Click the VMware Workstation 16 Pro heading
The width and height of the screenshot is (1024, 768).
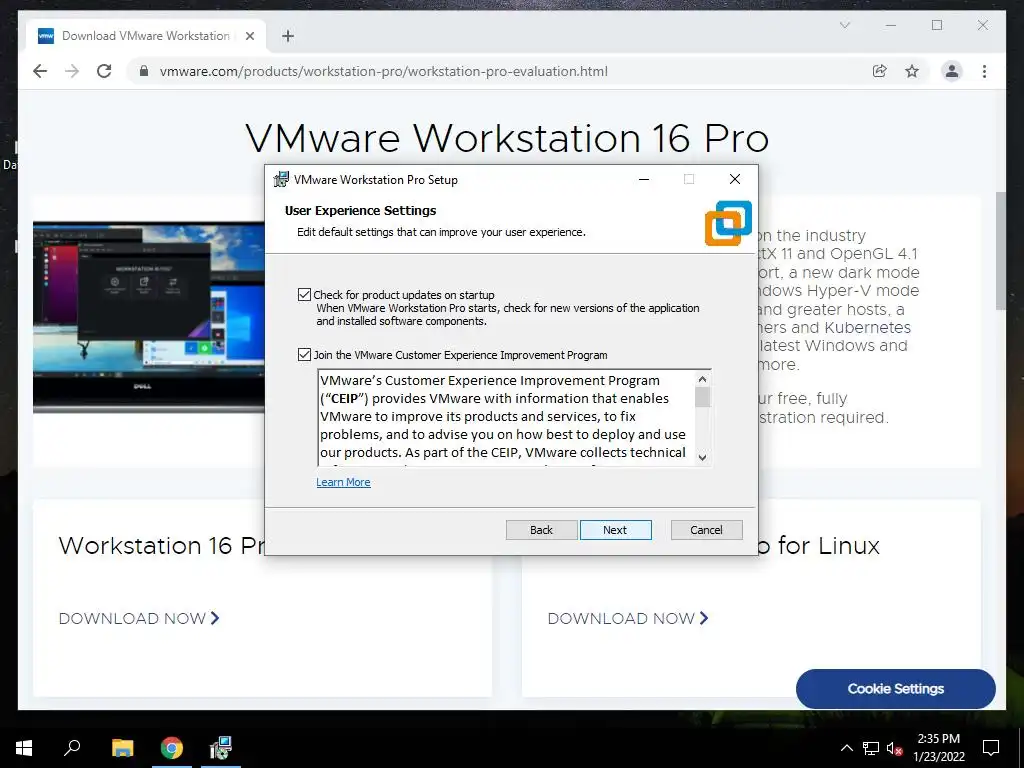point(507,138)
